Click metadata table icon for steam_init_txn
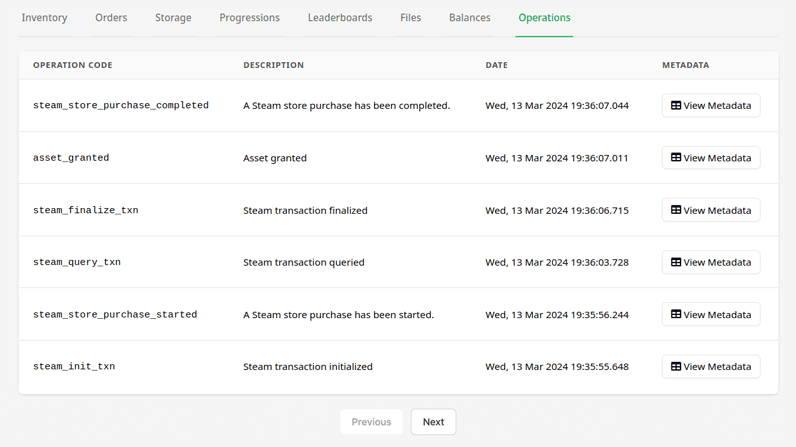Viewport: 796px width, 447px height. point(676,366)
